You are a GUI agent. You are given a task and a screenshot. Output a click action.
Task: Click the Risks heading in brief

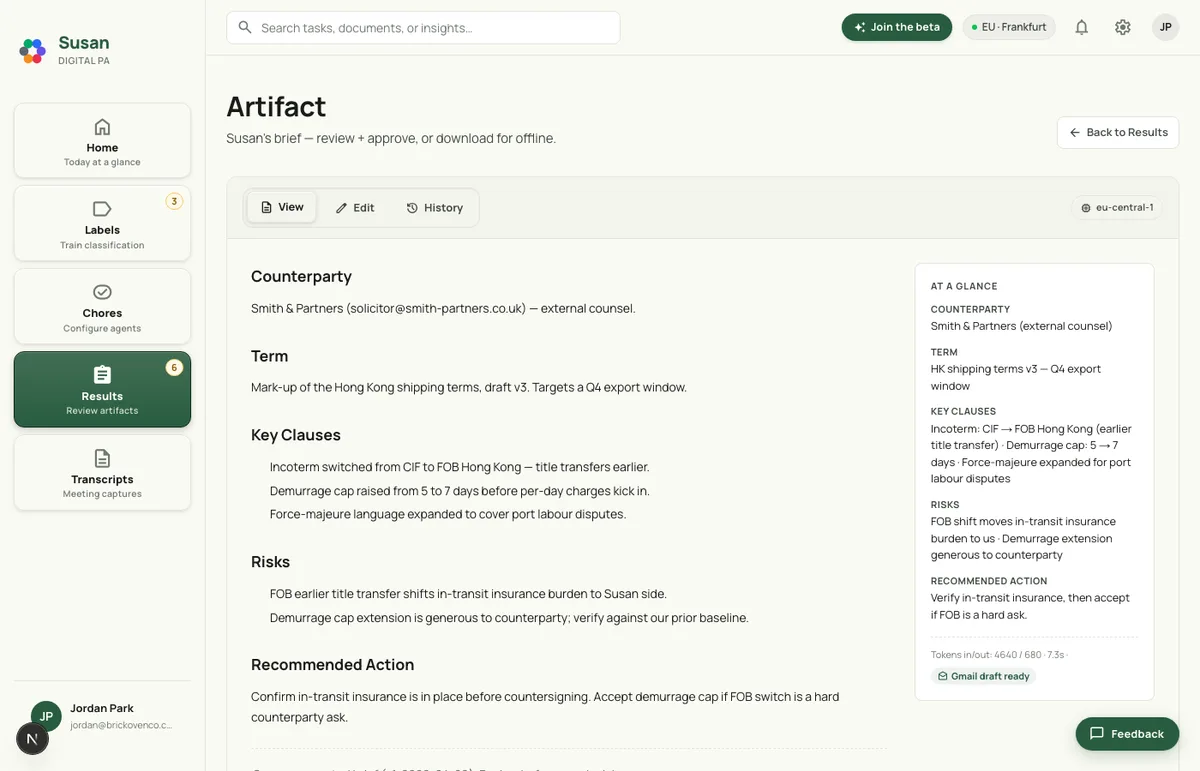click(270, 562)
